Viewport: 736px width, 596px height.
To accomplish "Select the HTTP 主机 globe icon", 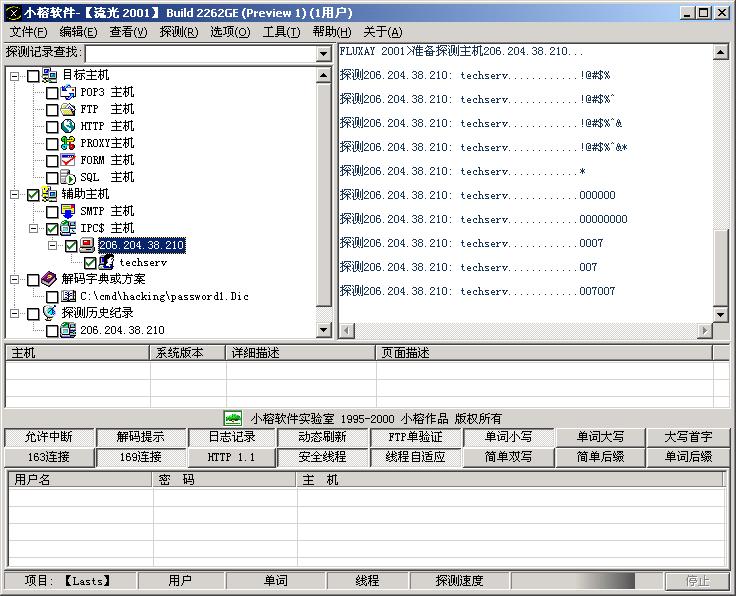I will [x=68, y=126].
